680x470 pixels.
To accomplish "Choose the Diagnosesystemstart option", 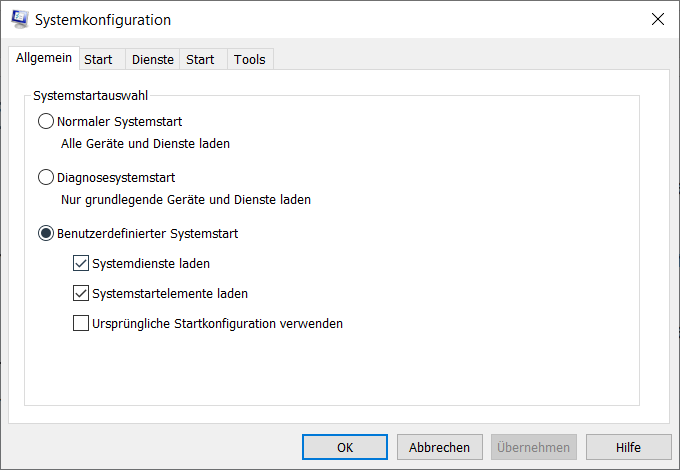I will click(46, 177).
